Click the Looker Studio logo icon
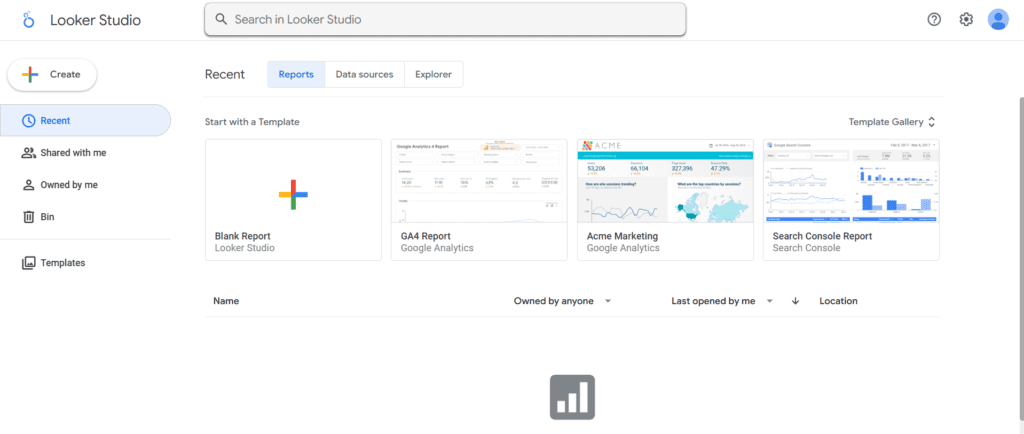This screenshot has width=1024, height=434. 27,20
